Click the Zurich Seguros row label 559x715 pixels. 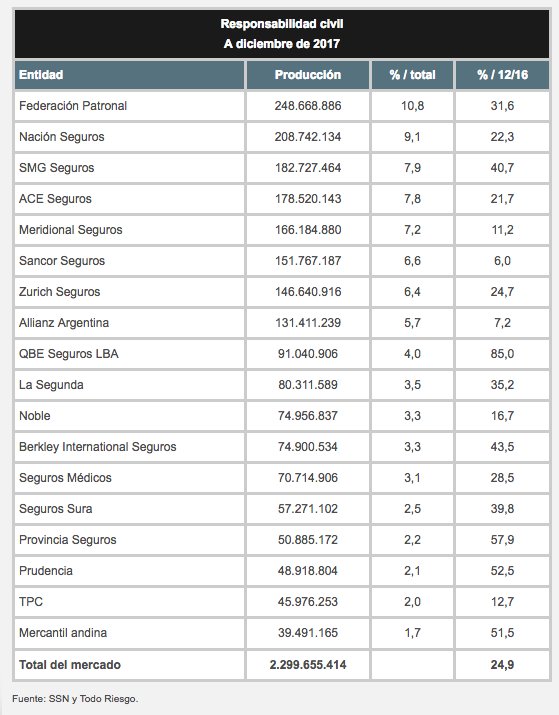pos(60,292)
